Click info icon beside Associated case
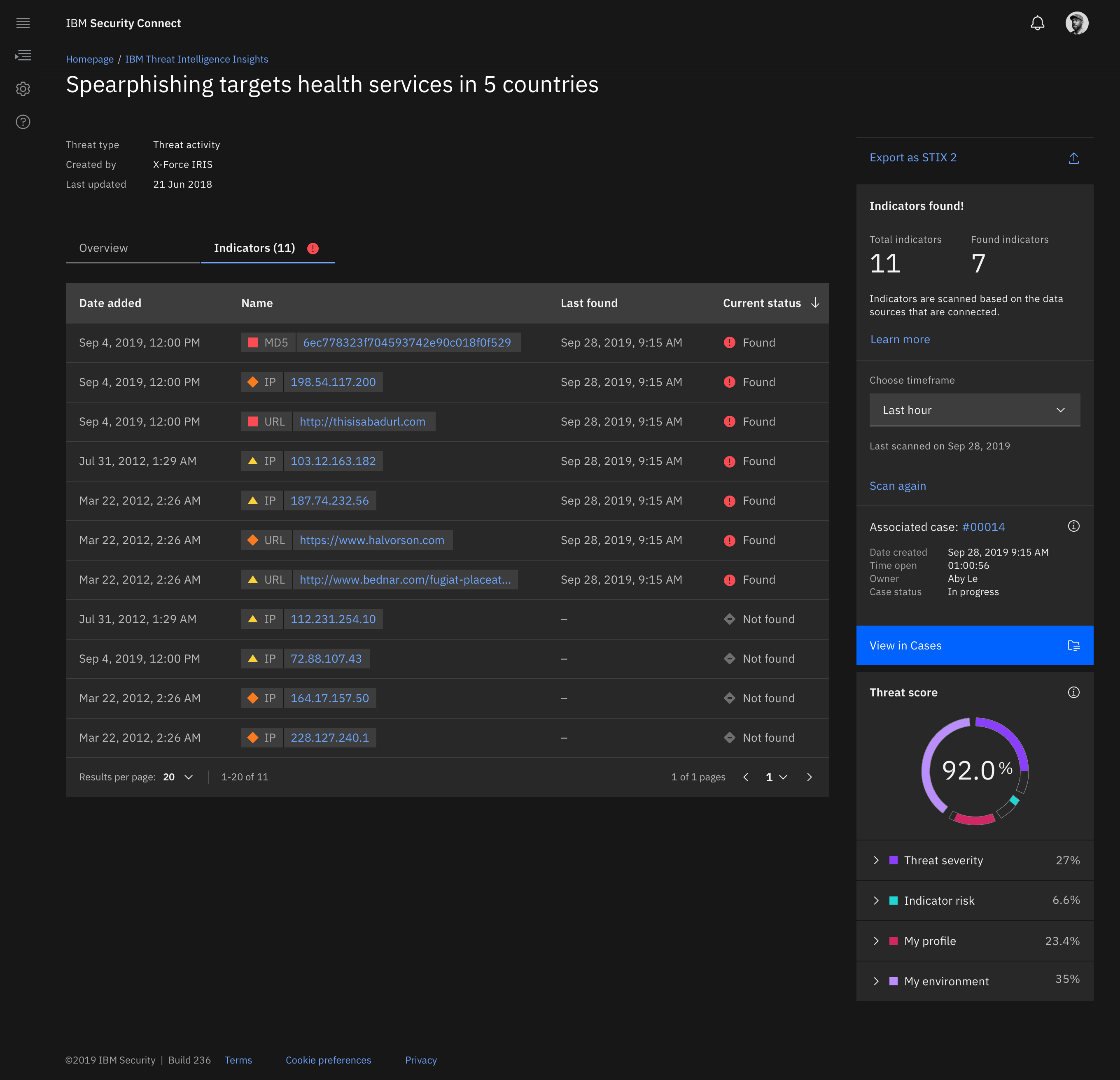The width and height of the screenshot is (1120, 1080). pos(1074,526)
